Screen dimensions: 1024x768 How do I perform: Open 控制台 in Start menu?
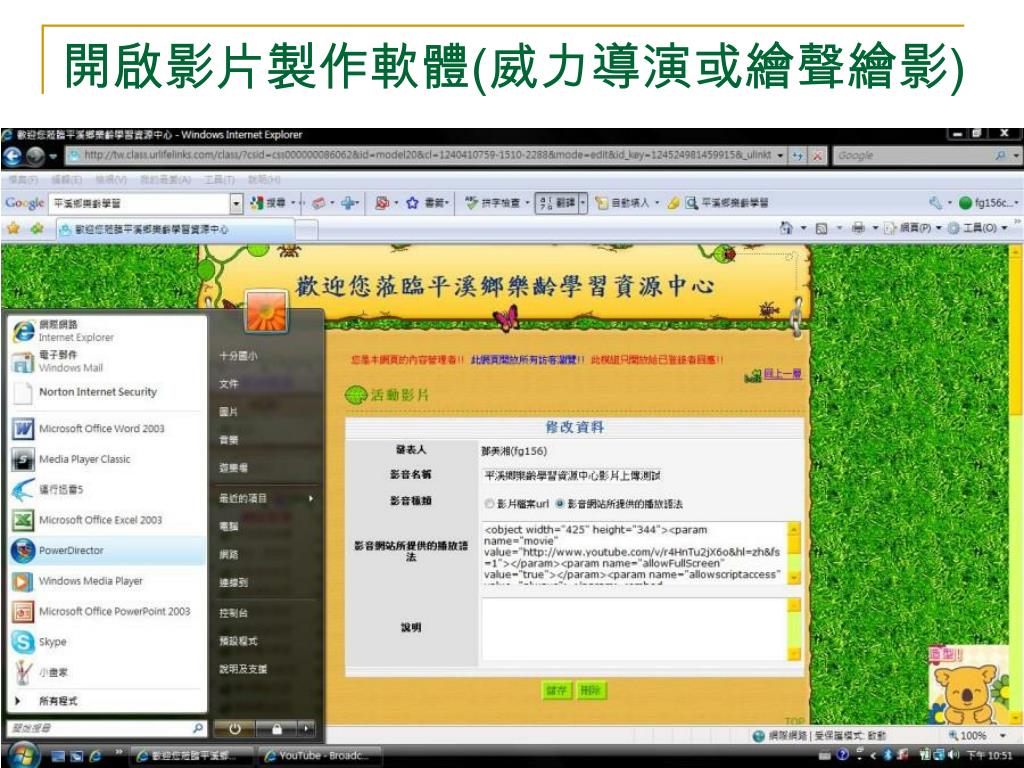[234, 613]
